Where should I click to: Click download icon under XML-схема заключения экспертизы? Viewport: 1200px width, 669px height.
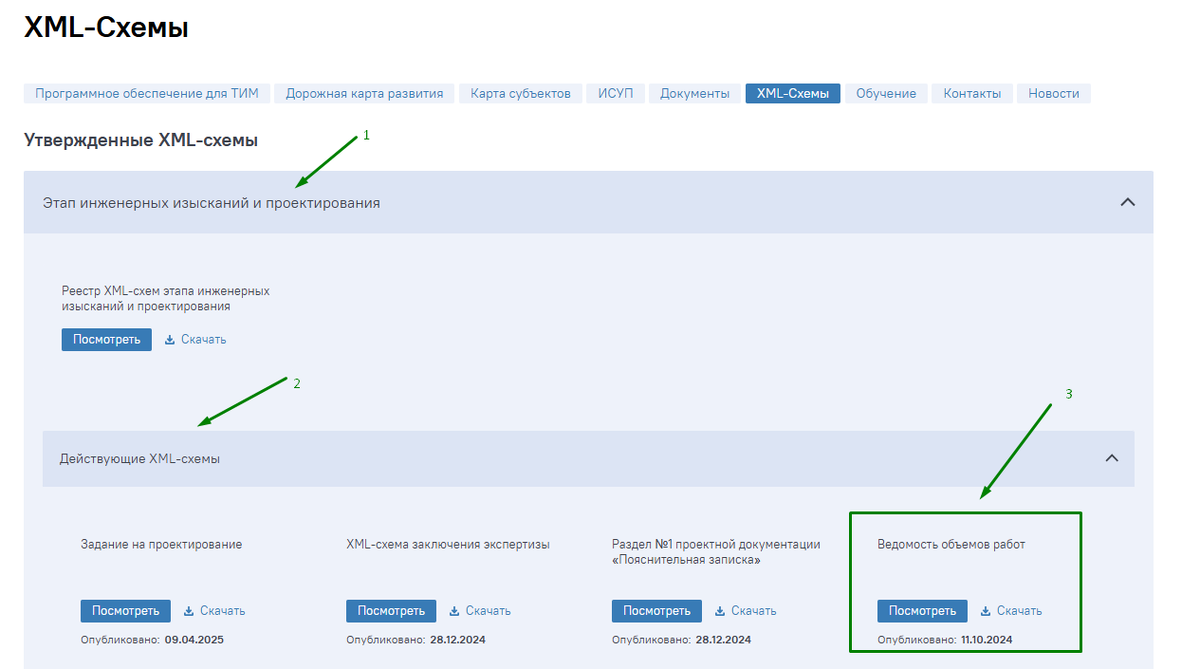coord(454,611)
